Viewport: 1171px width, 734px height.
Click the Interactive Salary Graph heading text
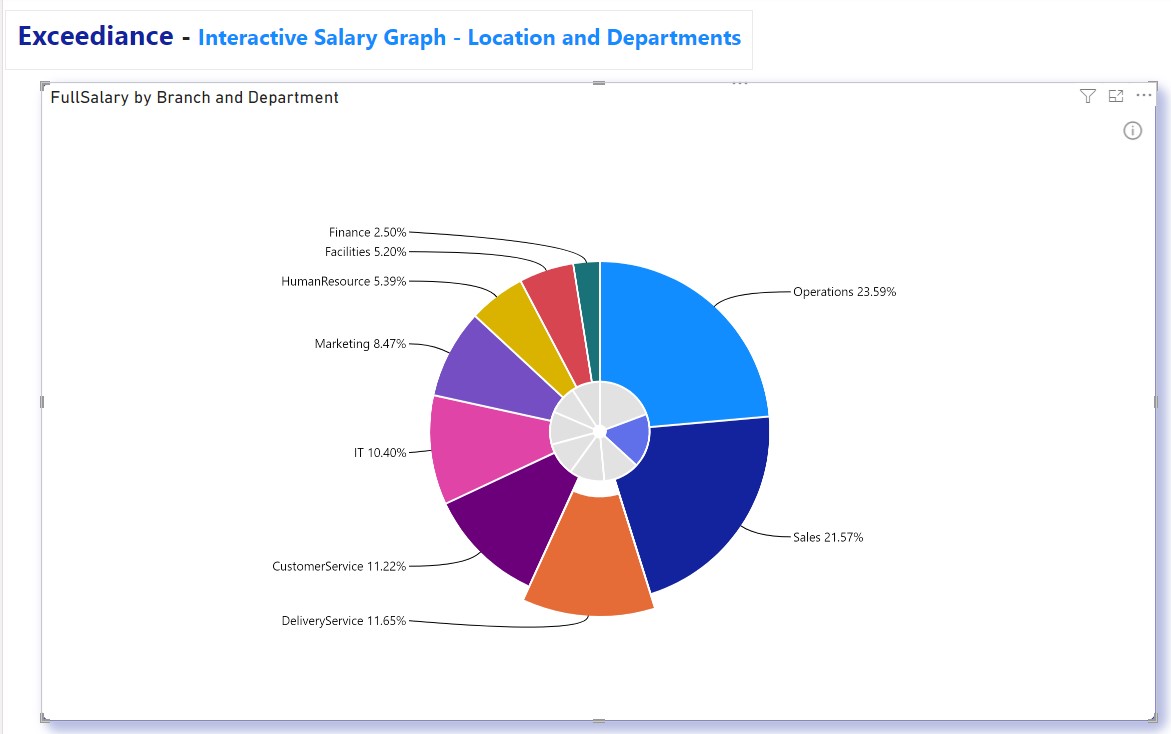[469, 37]
